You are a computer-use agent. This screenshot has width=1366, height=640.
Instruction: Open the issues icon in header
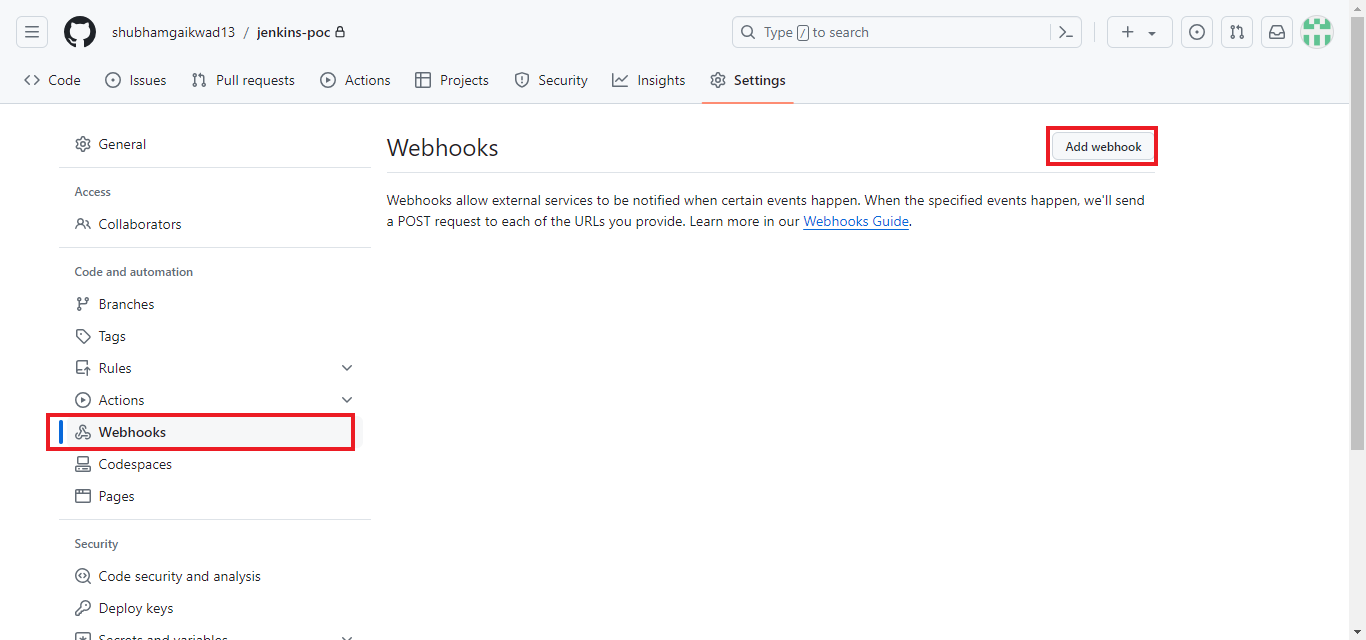tap(1197, 32)
